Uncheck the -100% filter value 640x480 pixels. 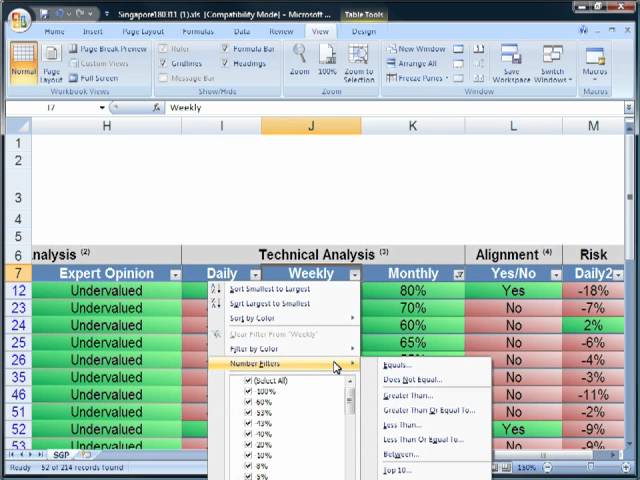(x=248, y=391)
